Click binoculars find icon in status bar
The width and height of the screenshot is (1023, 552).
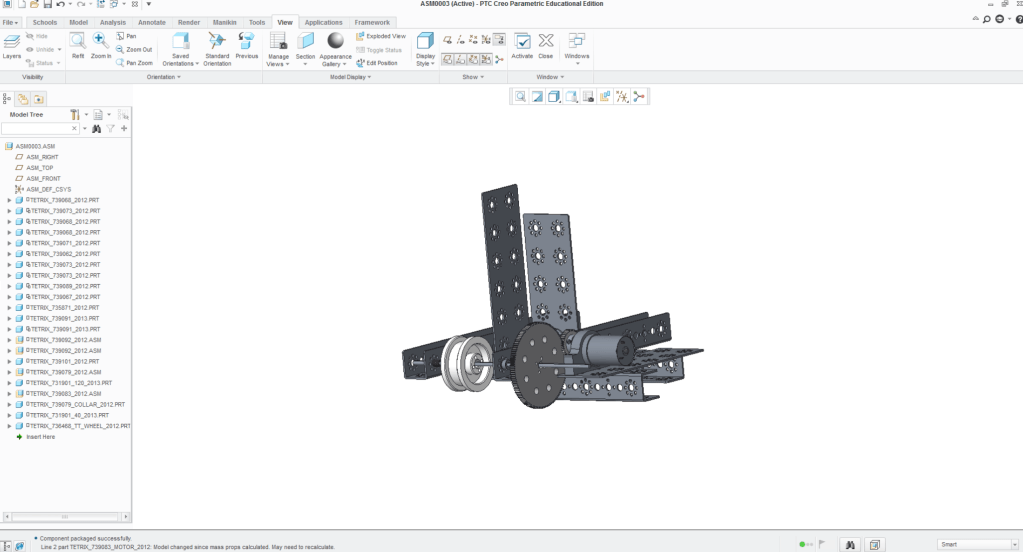click(848, 544)
